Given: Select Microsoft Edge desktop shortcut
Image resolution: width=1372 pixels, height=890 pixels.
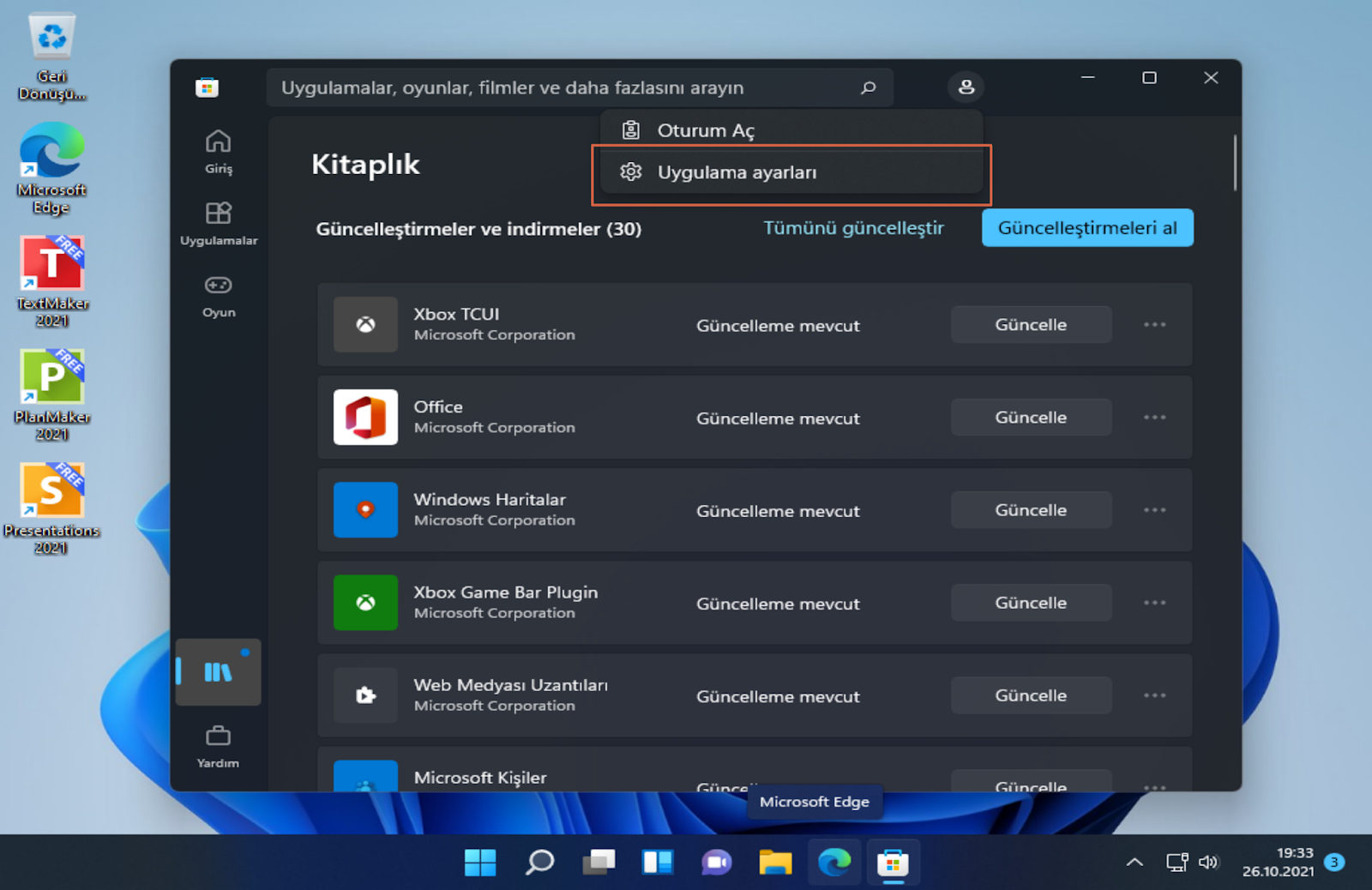Looking at the screenshot, I should (52, 169).
